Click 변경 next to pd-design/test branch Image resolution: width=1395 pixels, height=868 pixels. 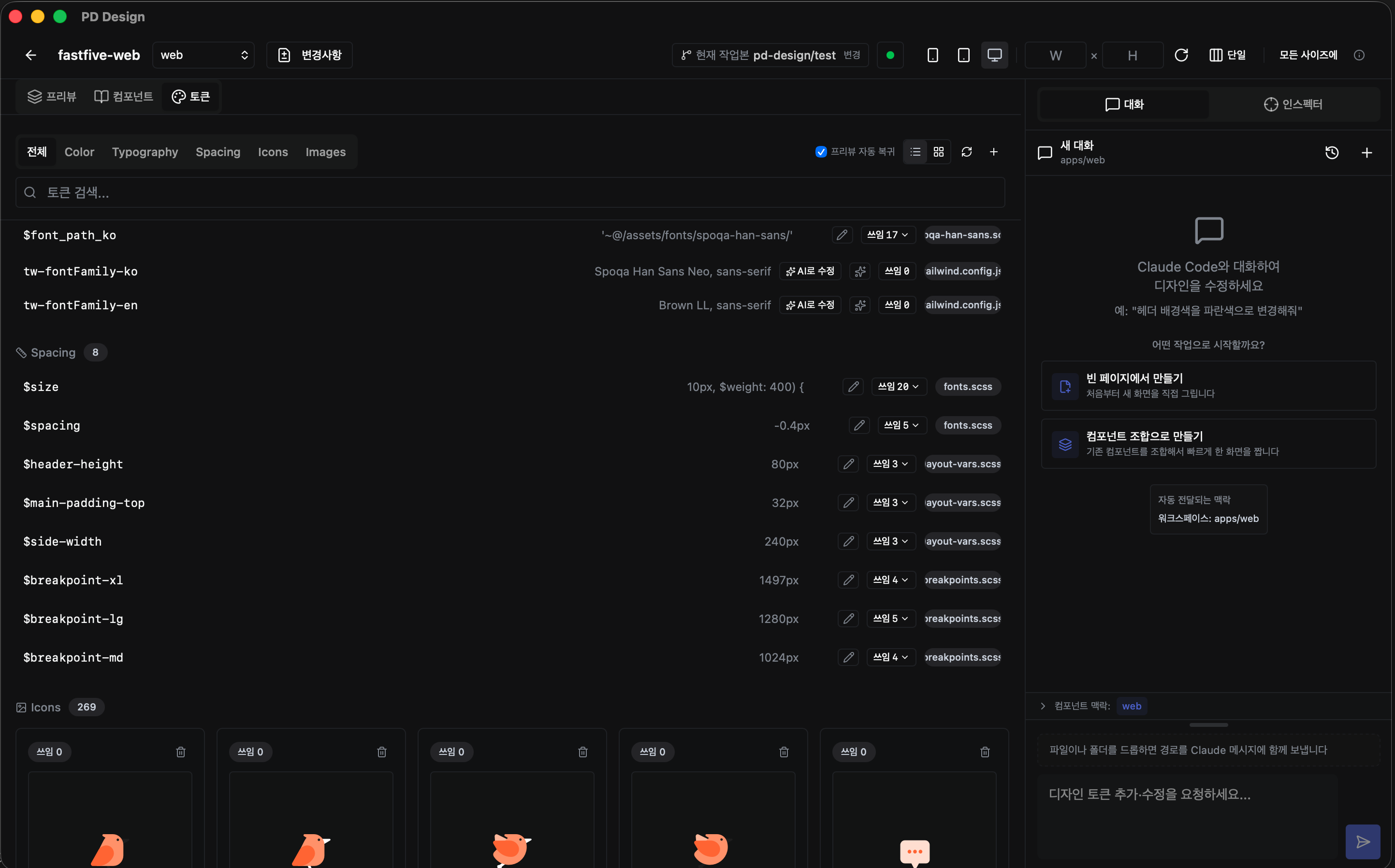point(852,55)
